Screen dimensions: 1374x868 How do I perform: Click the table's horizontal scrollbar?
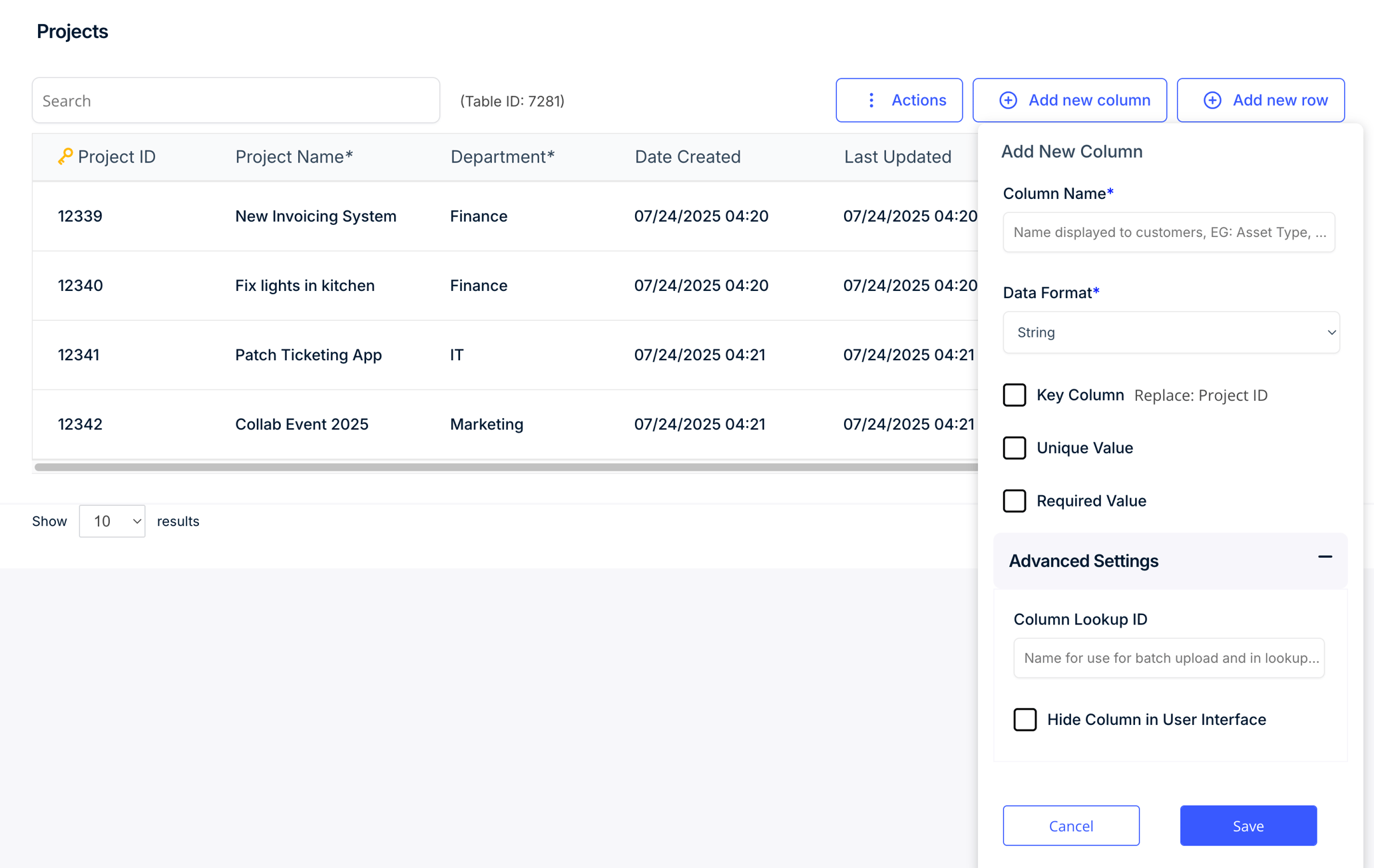tap(506, 467)
